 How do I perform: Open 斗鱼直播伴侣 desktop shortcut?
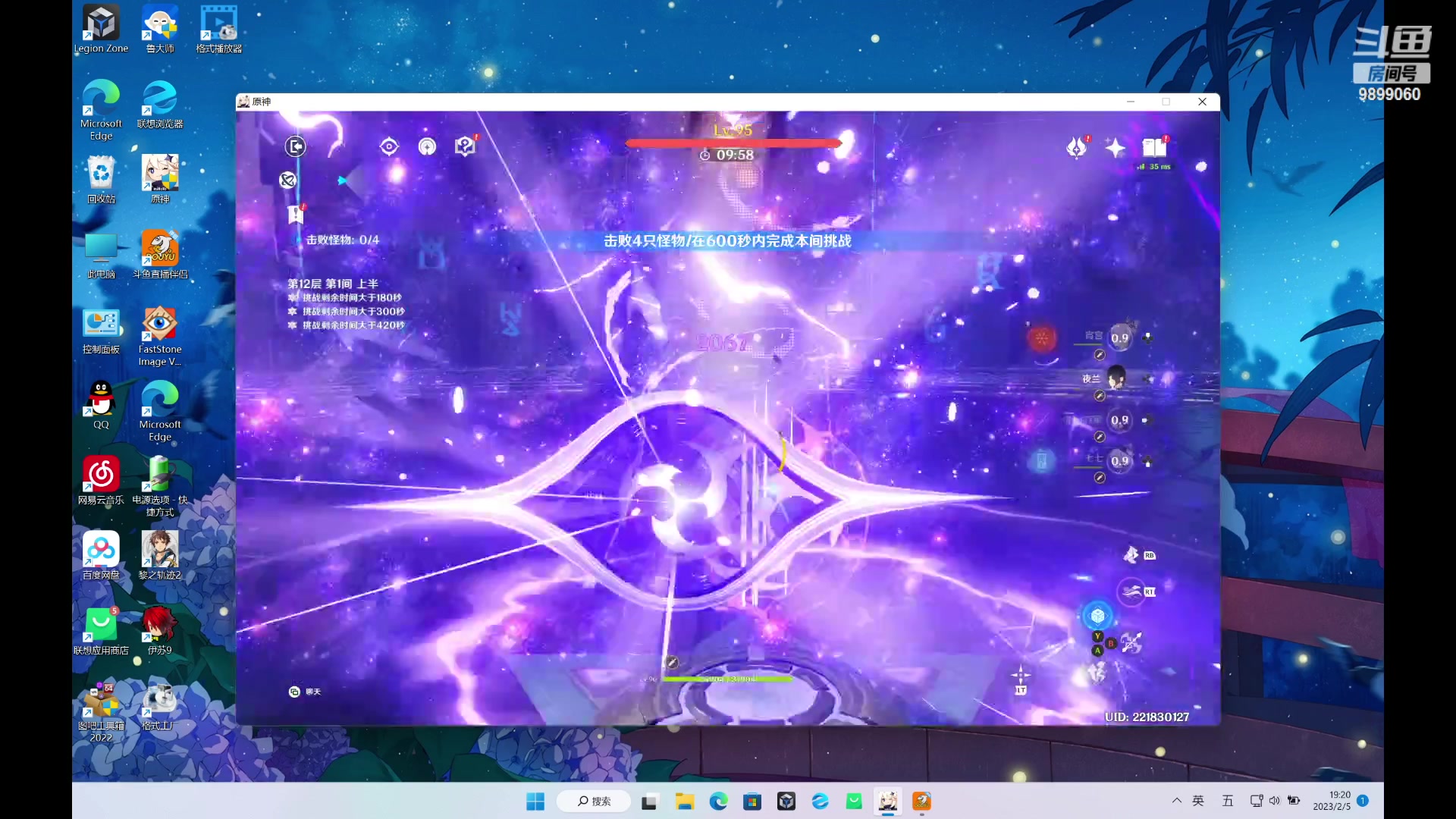[x=160, y=255]
